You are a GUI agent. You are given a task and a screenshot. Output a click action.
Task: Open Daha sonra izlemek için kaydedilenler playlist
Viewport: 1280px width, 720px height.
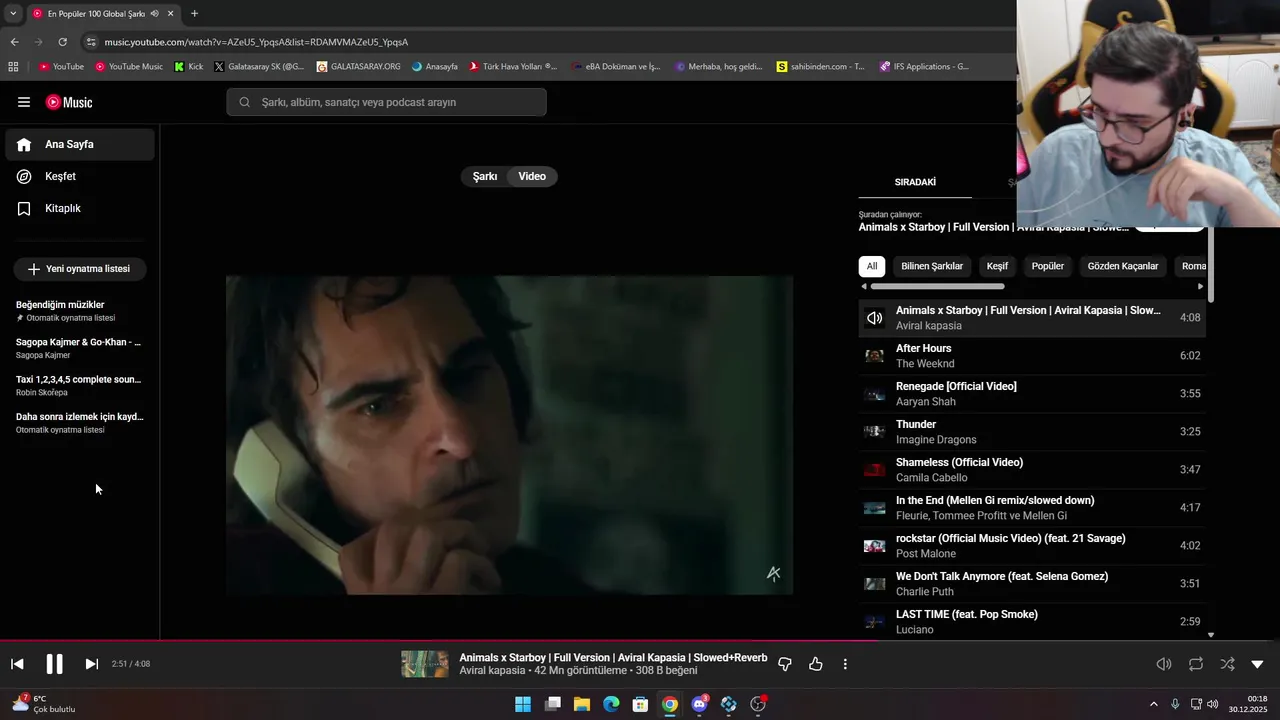pos(80,422)
